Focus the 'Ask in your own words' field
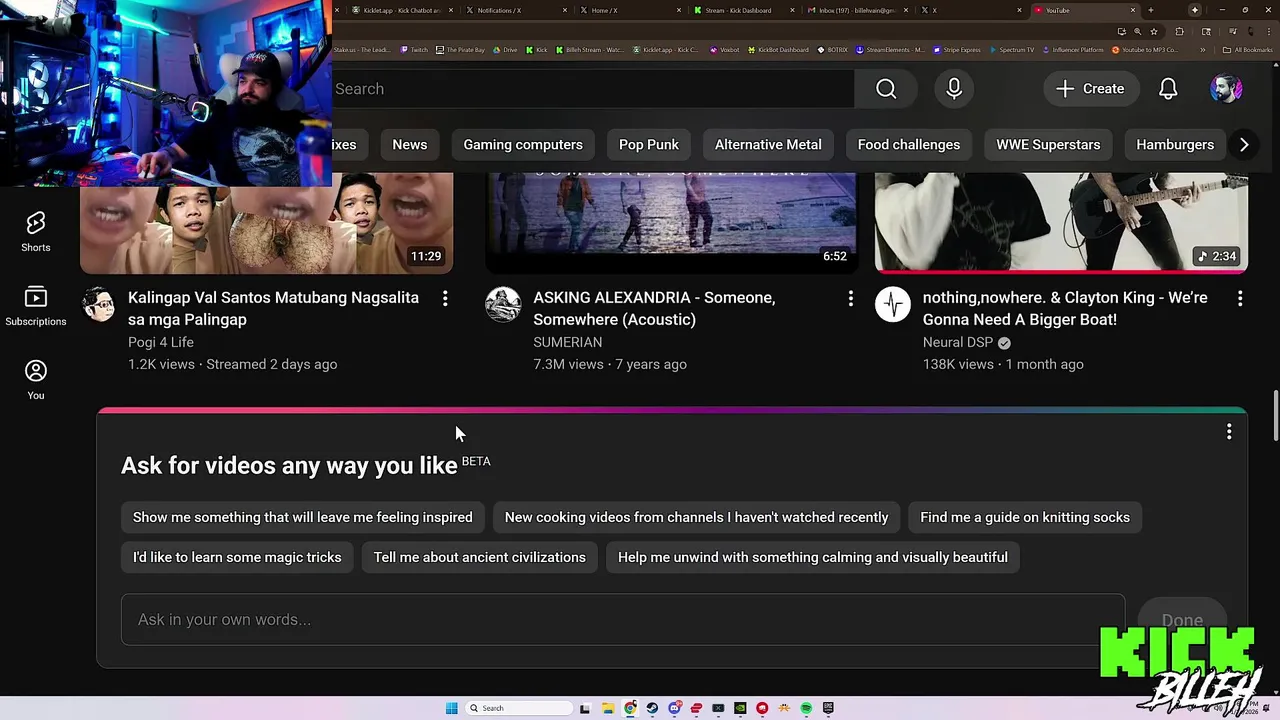This screenshot has width=1280, height=720. (623, 620)
